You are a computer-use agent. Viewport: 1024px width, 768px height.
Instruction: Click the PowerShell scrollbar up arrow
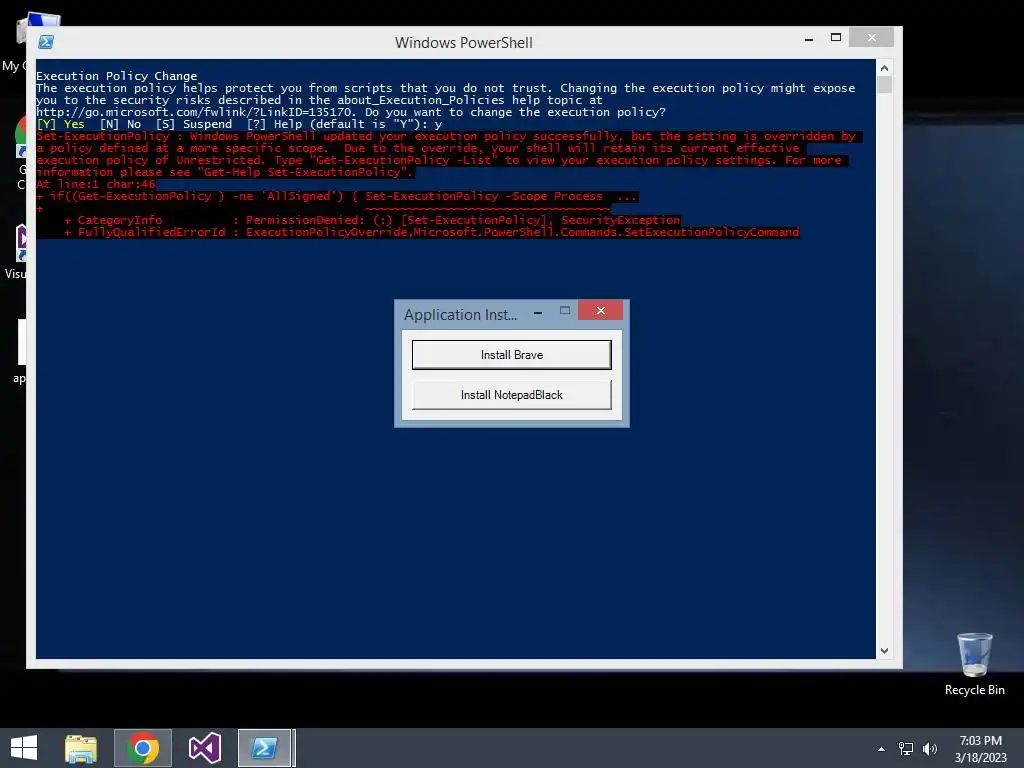(884, 68)
